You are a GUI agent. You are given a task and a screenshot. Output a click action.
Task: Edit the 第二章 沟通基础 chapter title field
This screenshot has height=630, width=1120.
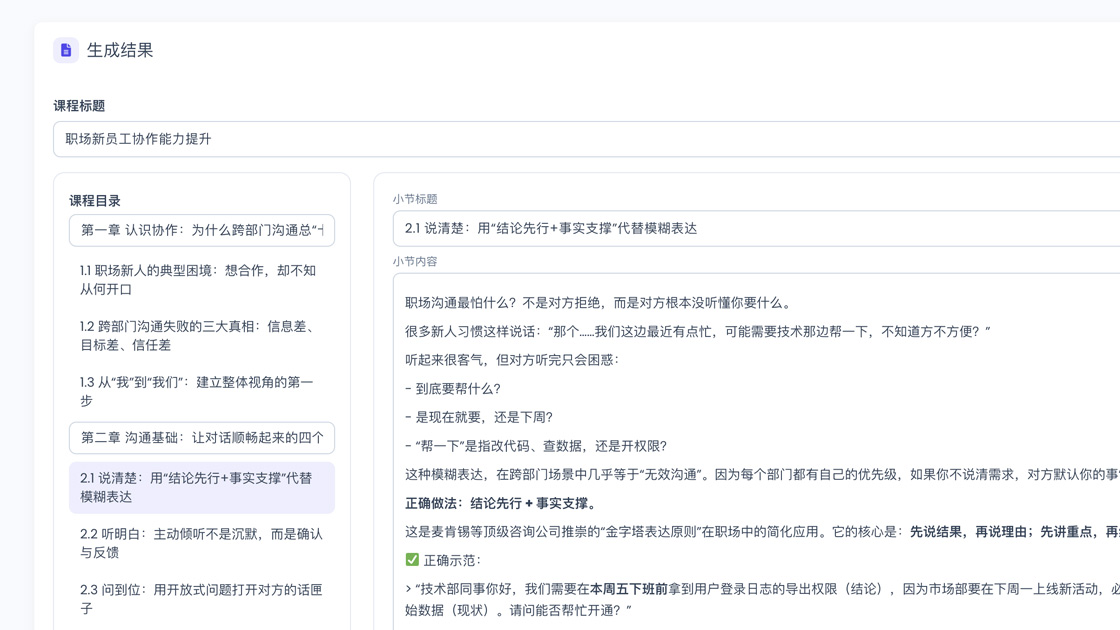[202, 438]
